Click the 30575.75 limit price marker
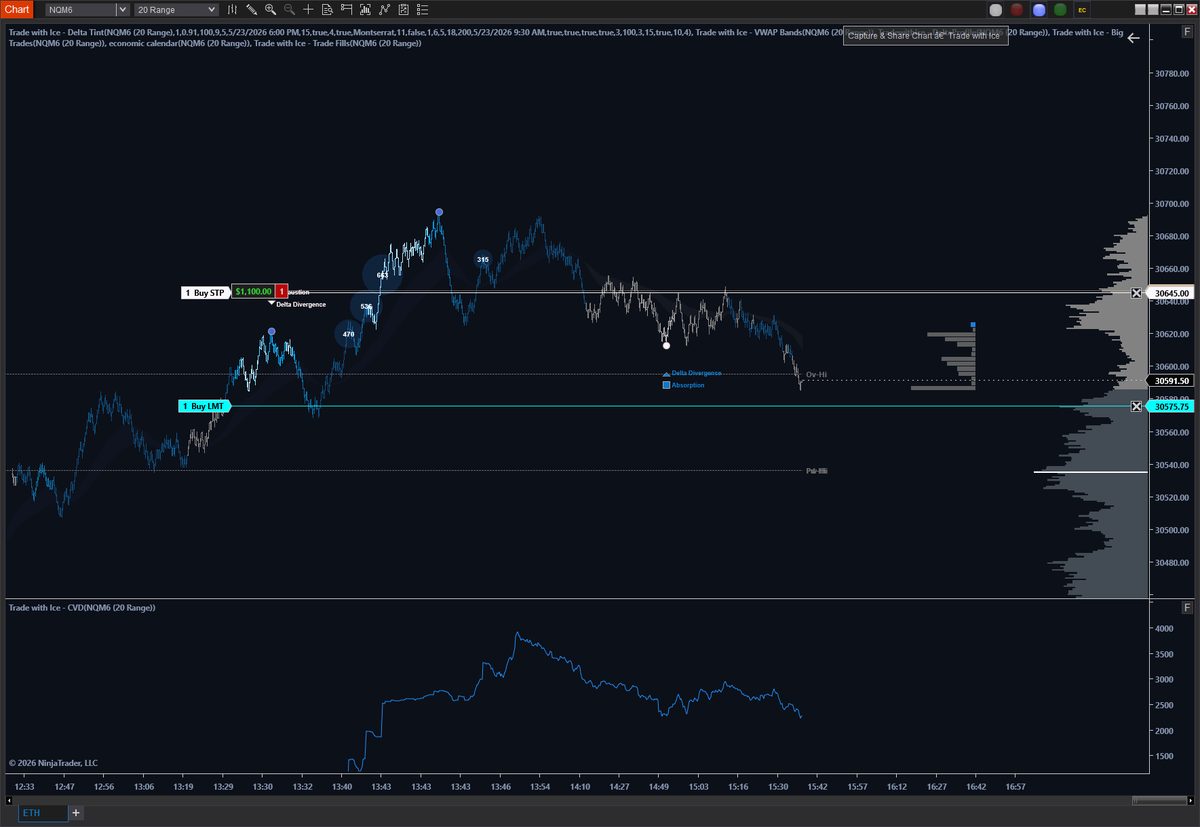1200x827 pixels. click(x=1171, y=407)
